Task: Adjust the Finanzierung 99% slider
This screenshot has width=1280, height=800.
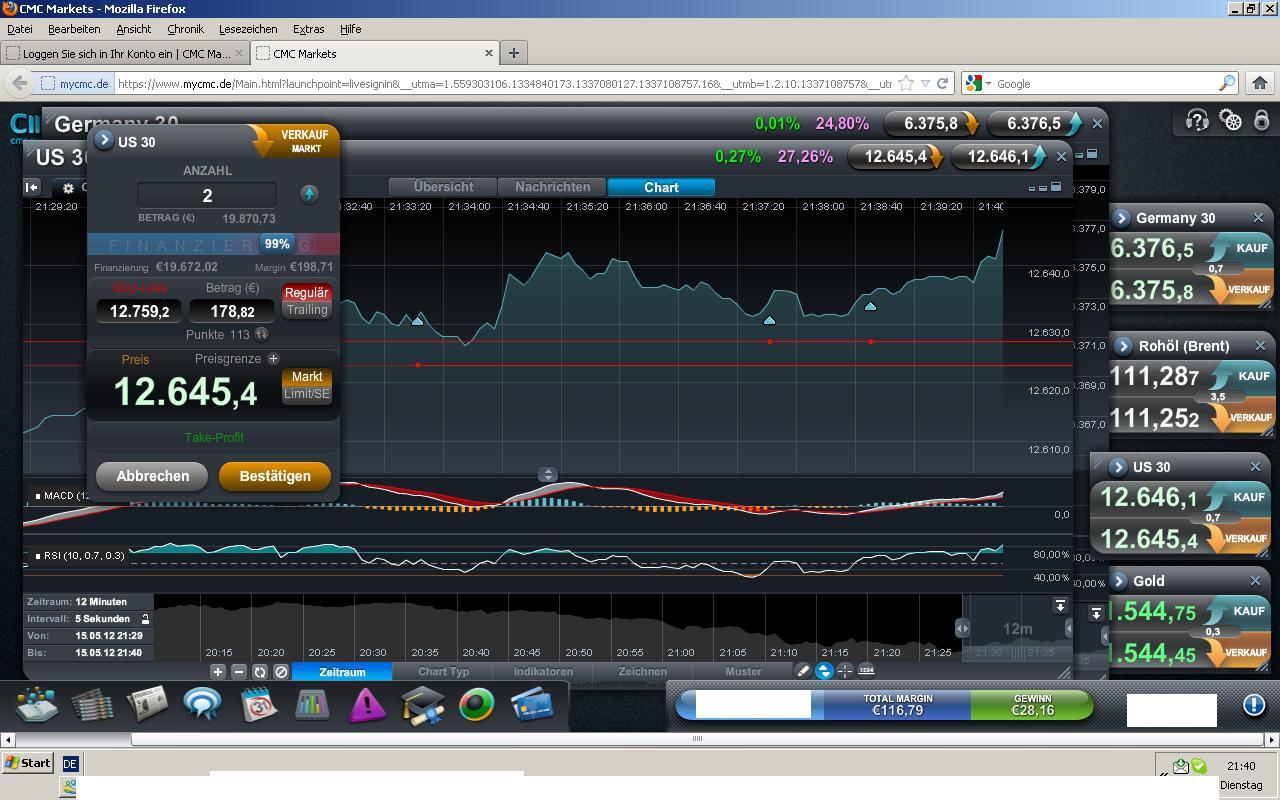Action: point(276,244)
